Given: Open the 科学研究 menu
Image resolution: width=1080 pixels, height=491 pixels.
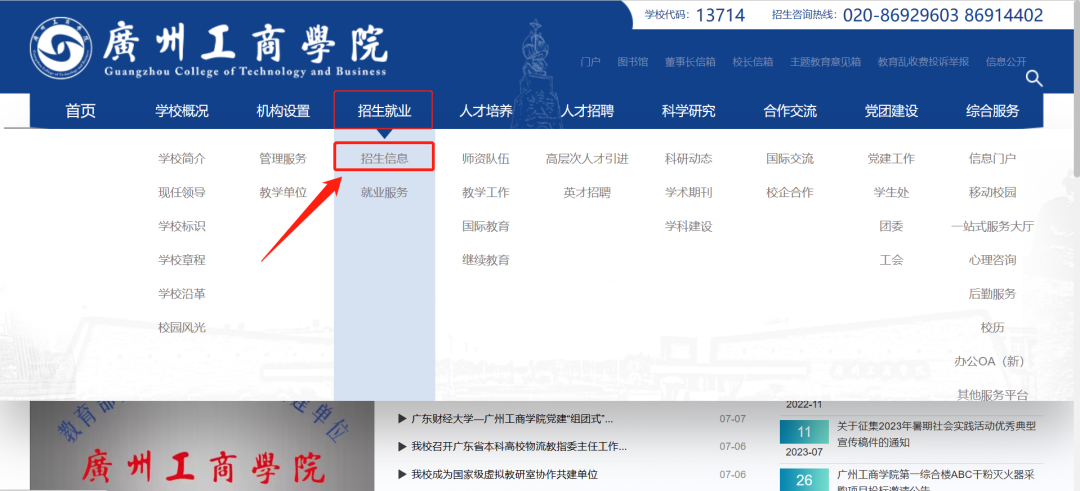Looking at the screenshot, I should pos(688,111).
